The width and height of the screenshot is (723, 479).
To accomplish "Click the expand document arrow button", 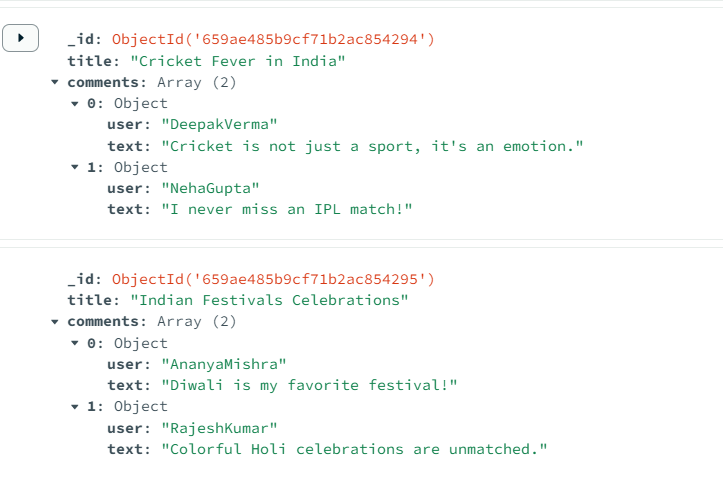I will coord(20,39).
